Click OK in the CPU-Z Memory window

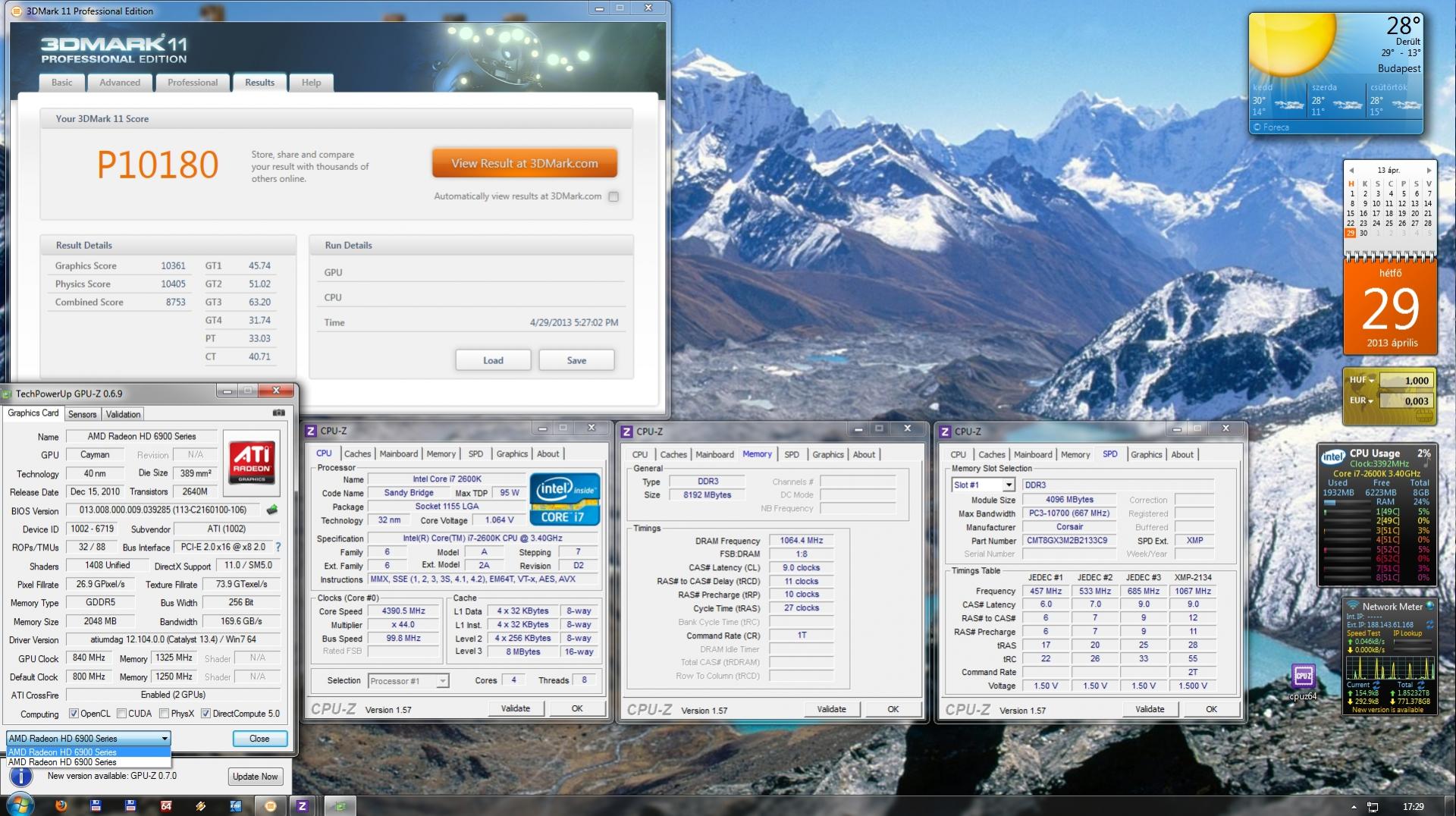tap(893, 709)
